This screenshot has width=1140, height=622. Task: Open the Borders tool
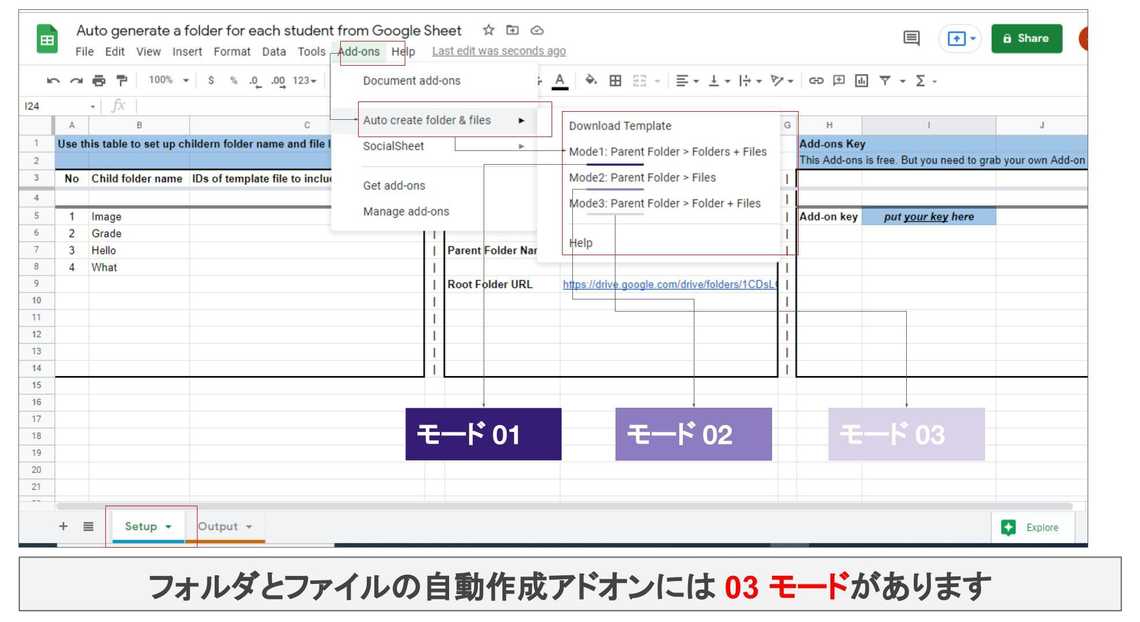(x=615, y=81)
